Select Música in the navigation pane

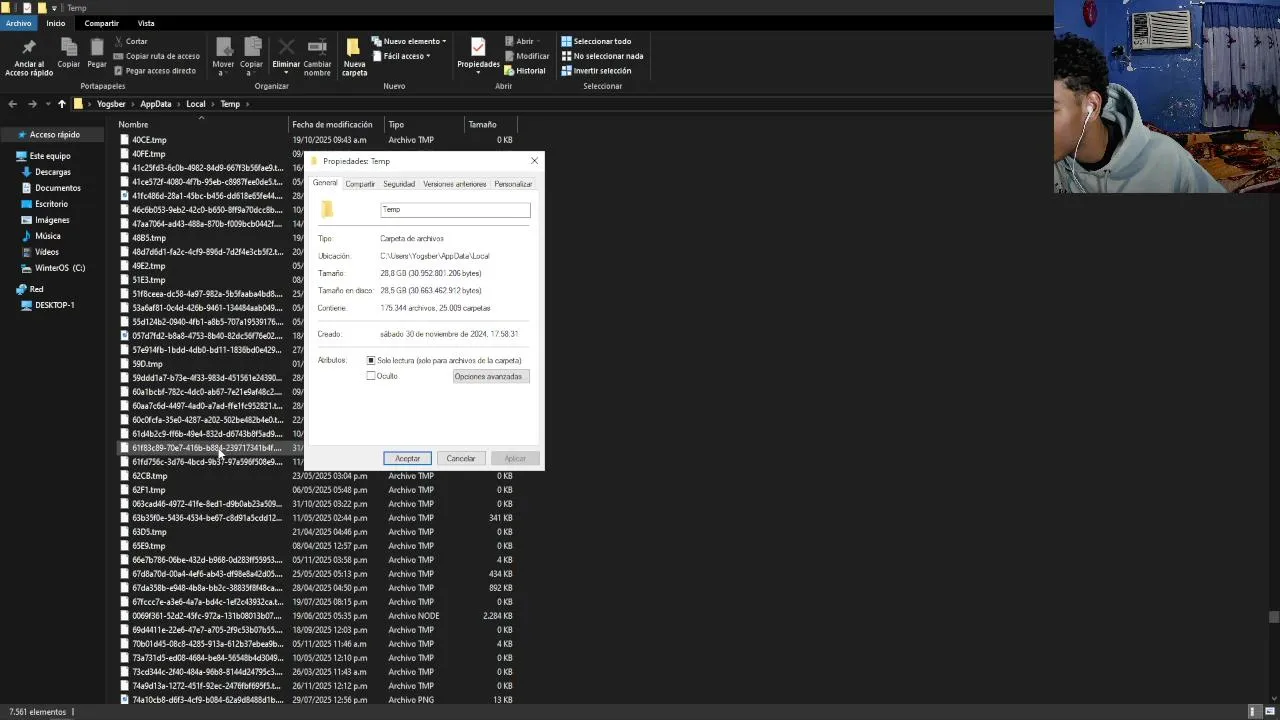point(48,236)
